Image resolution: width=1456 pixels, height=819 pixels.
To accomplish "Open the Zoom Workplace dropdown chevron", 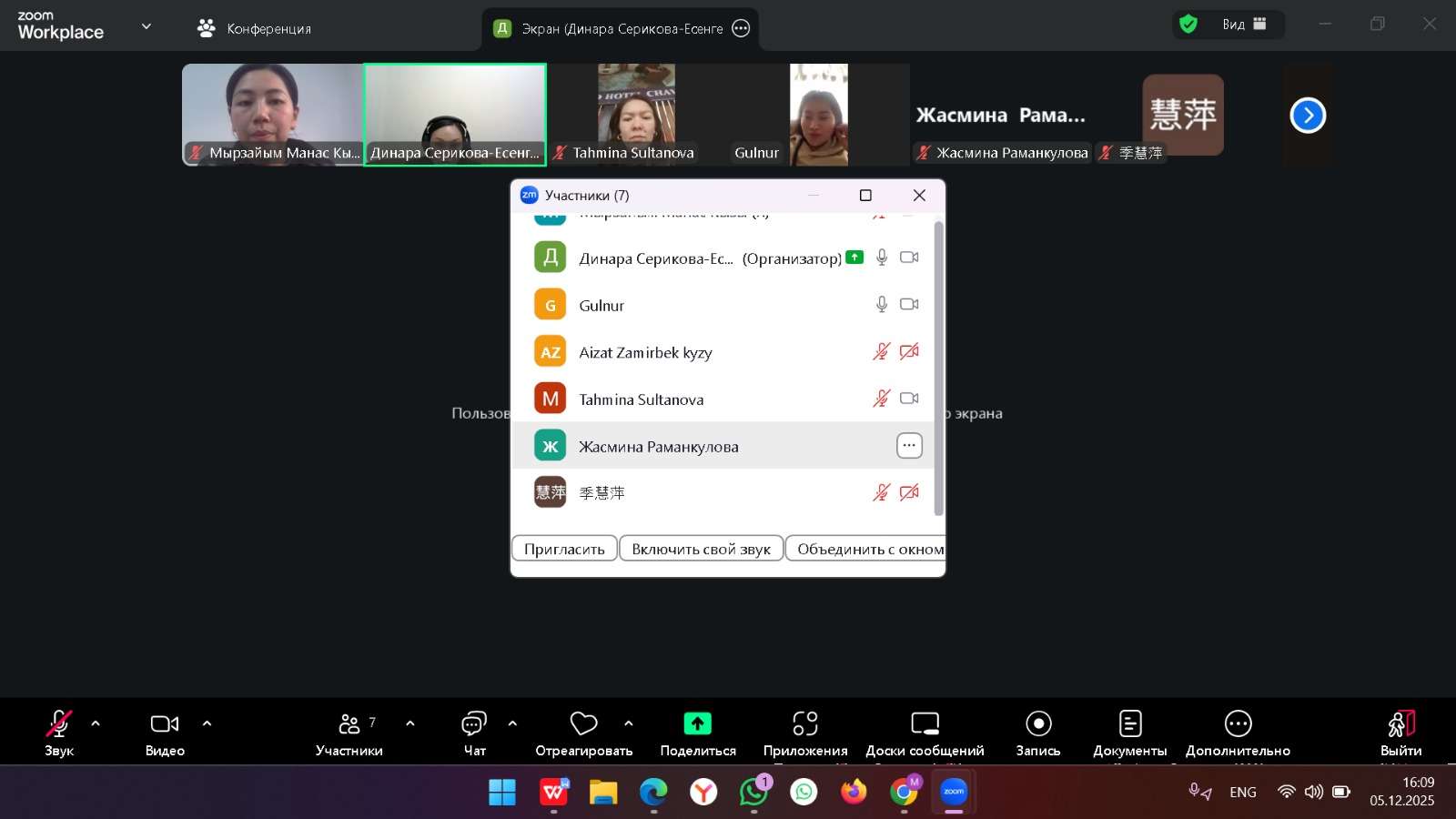I will (x=146, y=26).
